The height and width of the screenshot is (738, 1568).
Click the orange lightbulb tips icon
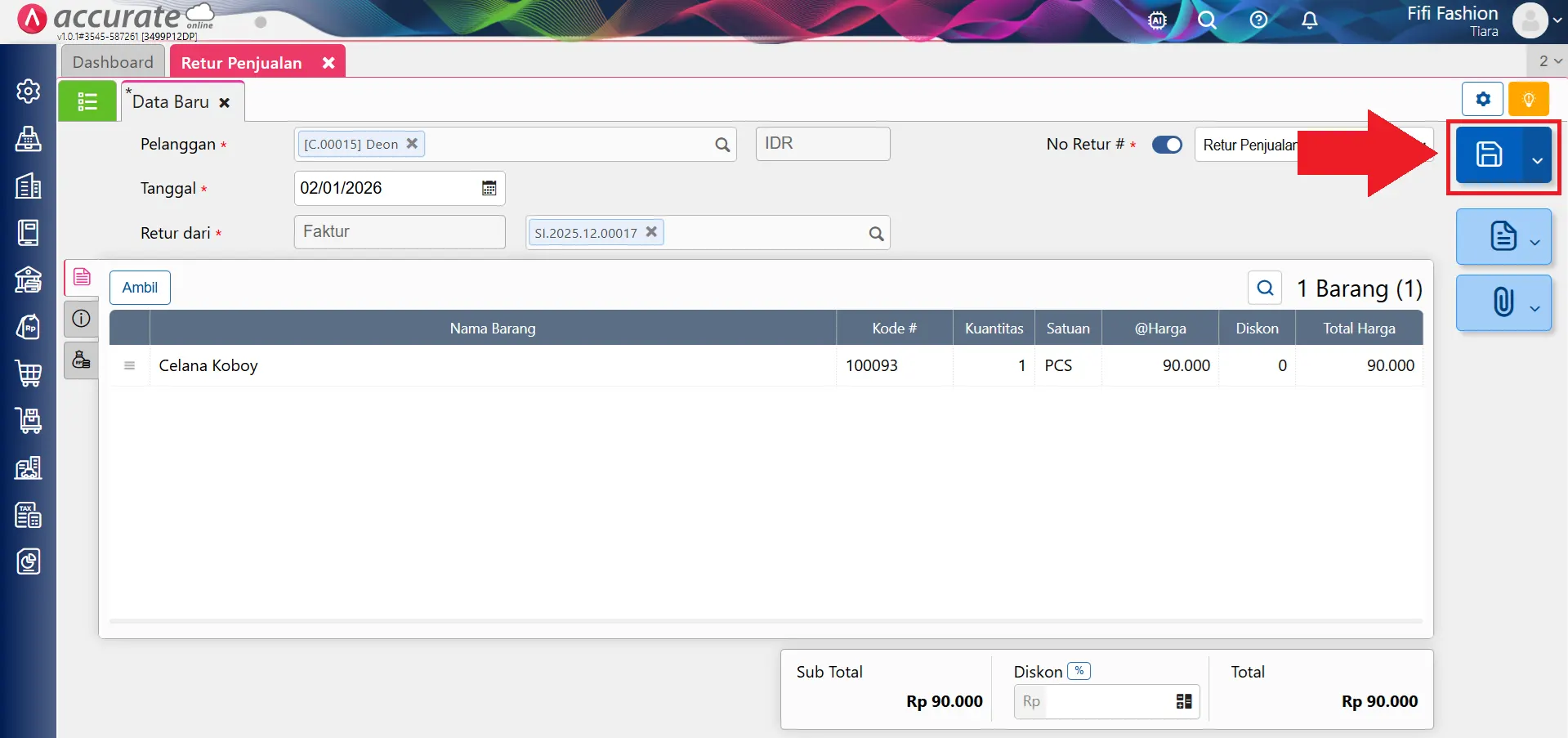[1528, 100]
